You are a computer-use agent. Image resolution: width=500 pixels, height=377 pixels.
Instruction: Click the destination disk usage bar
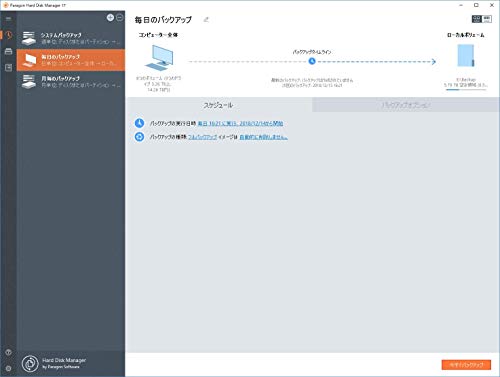pyautogui.click(x=466, y=90)
